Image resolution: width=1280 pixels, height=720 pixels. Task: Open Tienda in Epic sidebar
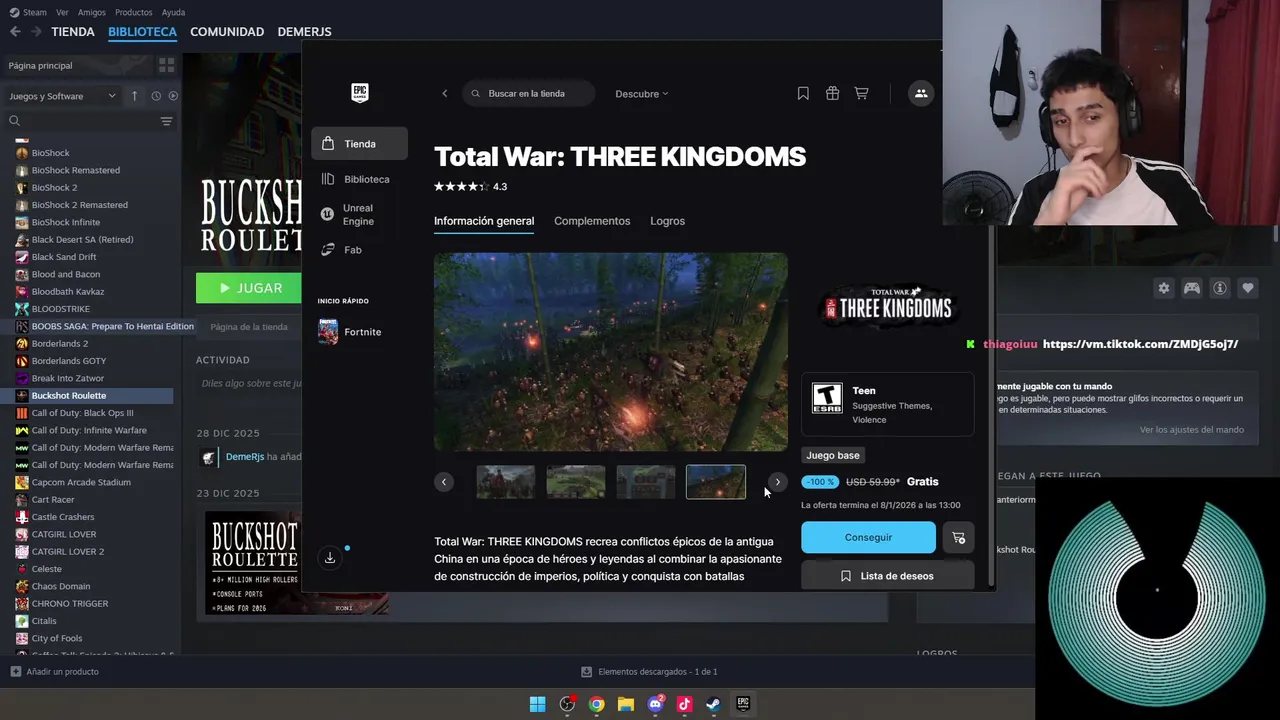click(x=359, y=143)
